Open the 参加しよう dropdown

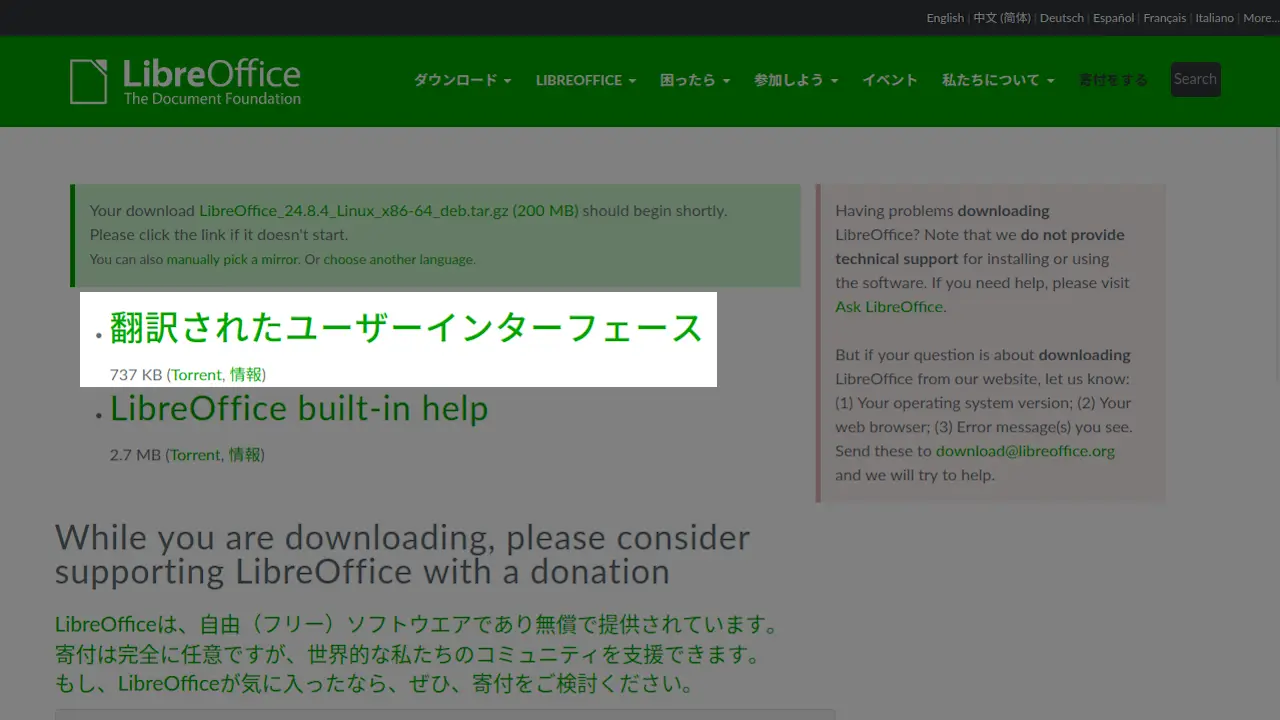[x=795, y=80]
